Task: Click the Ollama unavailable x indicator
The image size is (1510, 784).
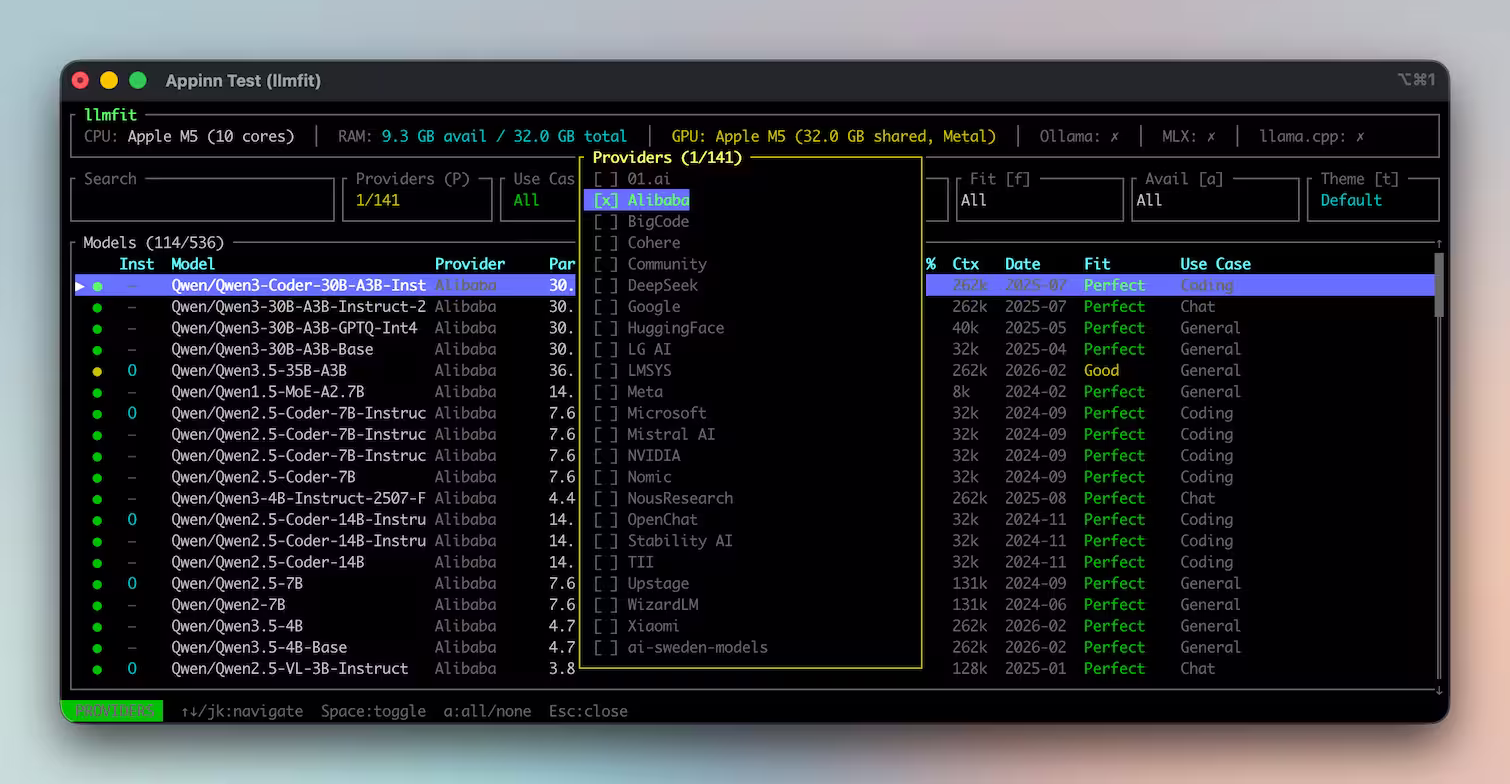Action: (1115, 136)
